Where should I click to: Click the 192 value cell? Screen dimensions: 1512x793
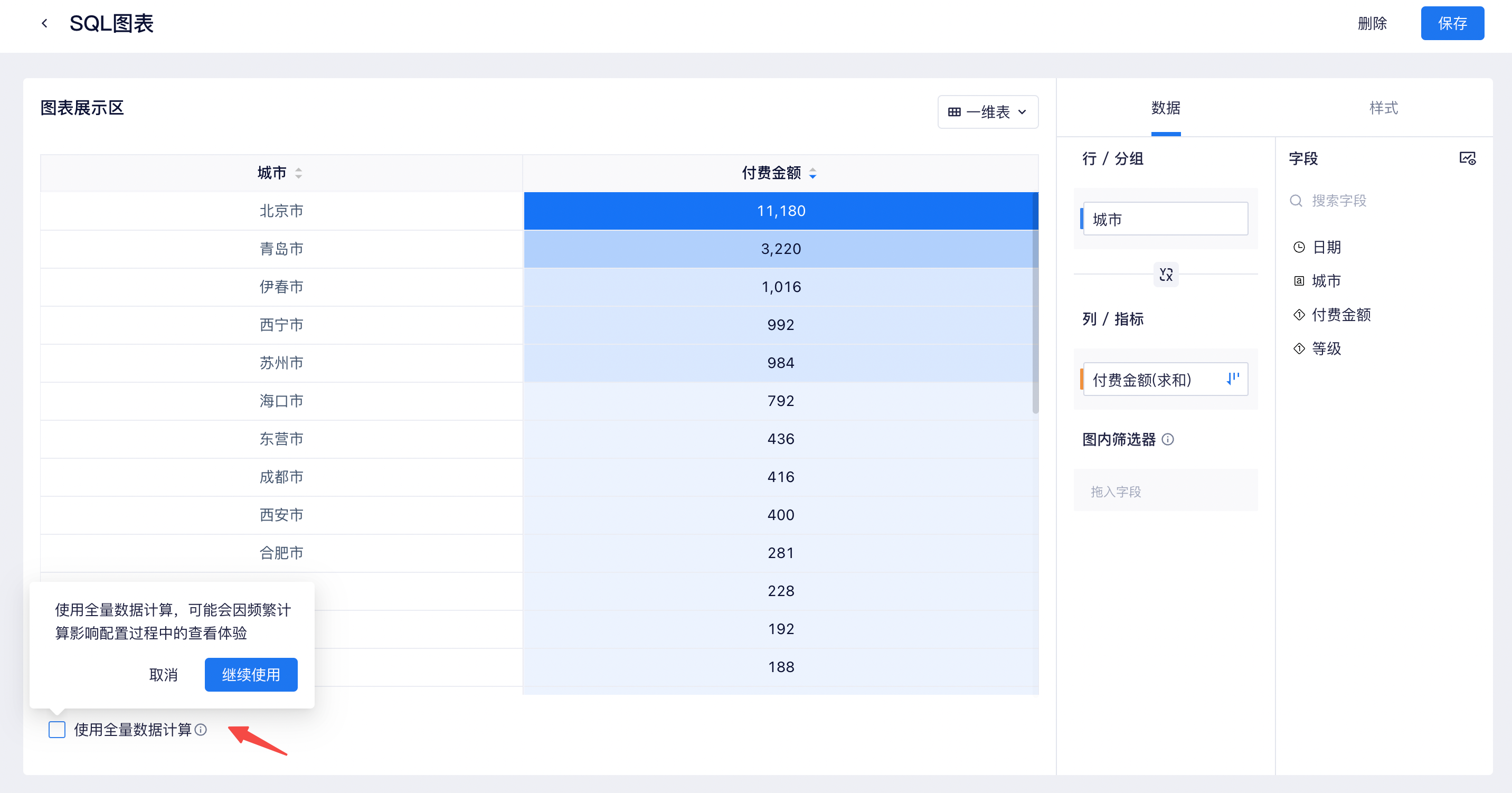(781, 629)
